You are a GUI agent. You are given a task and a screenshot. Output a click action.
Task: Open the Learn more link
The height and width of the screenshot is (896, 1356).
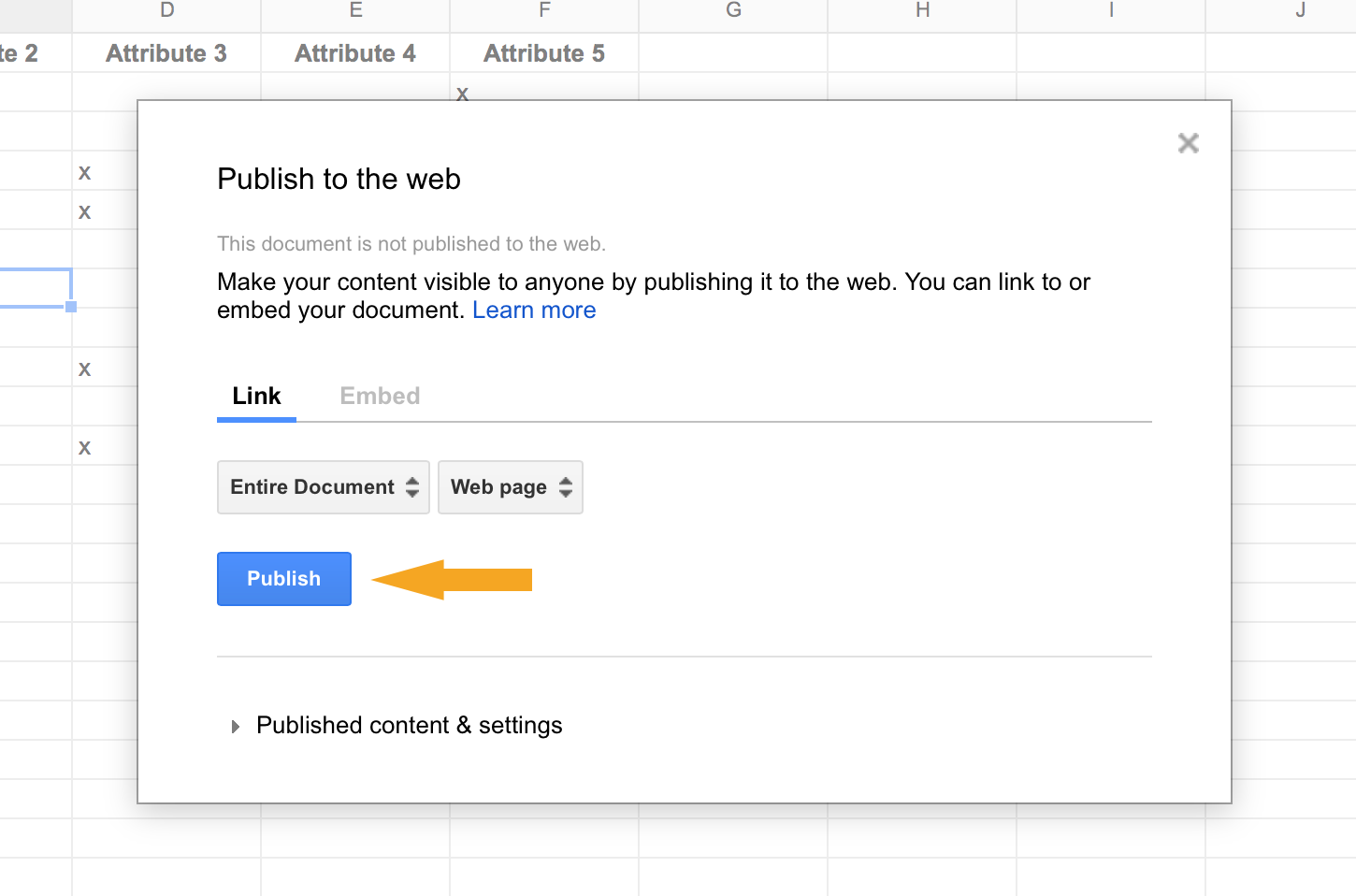533,310
